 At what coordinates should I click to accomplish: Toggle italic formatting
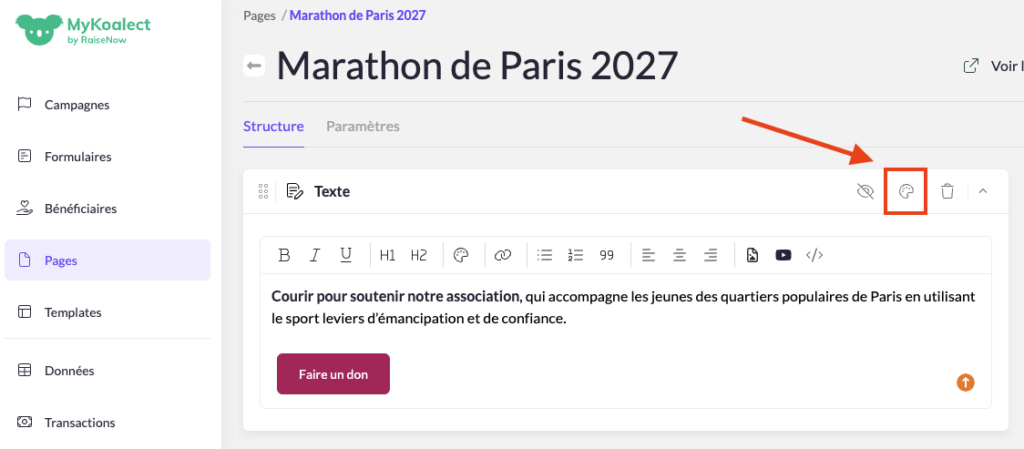[x=315, y=255]
